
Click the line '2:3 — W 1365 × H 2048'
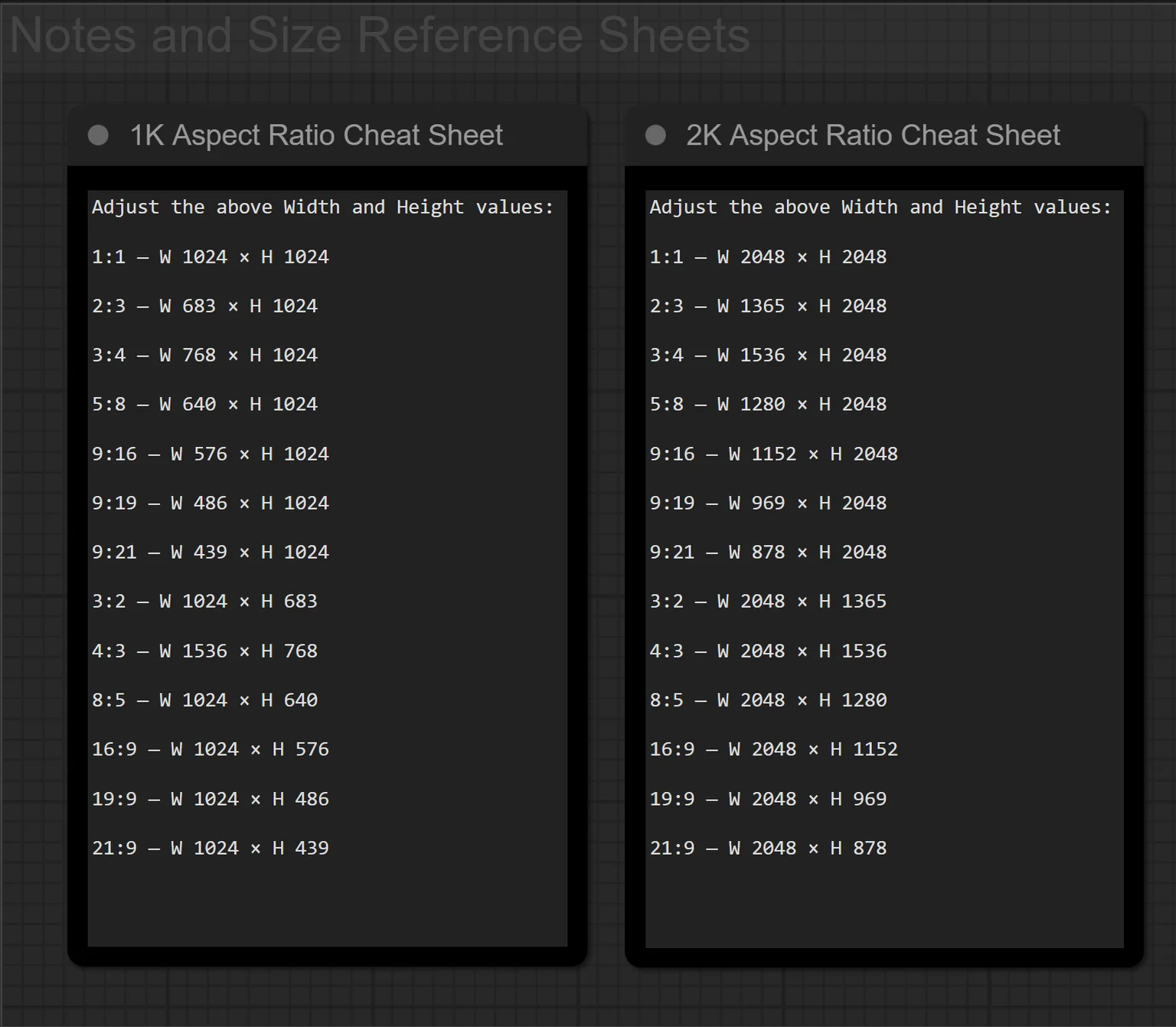tap(768, 306)
